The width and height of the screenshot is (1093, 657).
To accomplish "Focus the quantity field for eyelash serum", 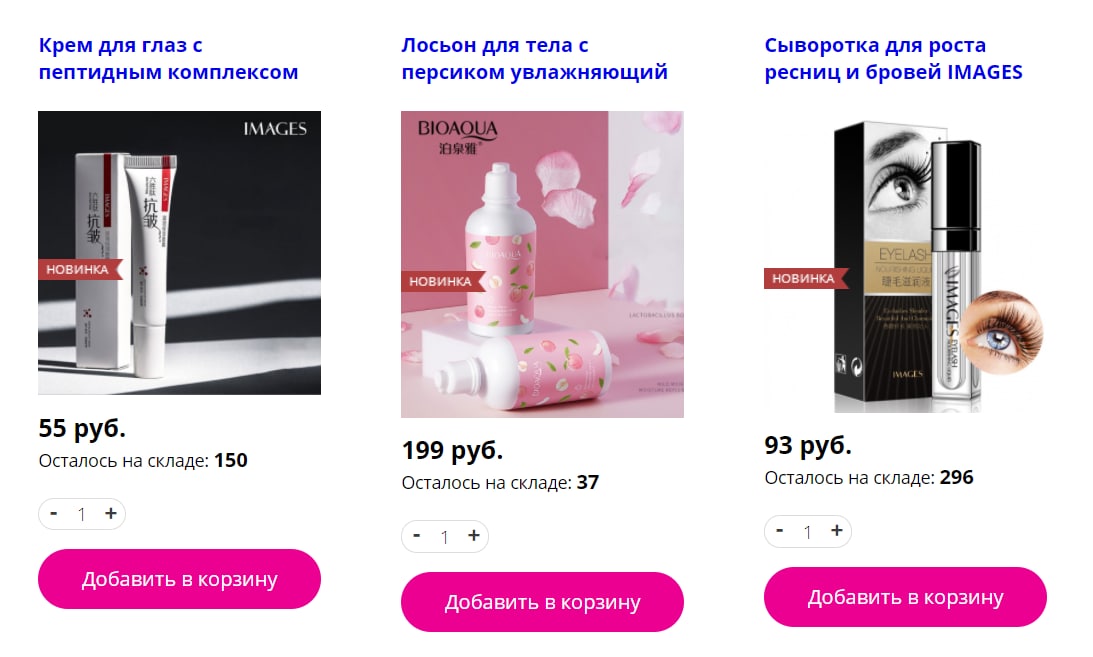I will 808,532.
